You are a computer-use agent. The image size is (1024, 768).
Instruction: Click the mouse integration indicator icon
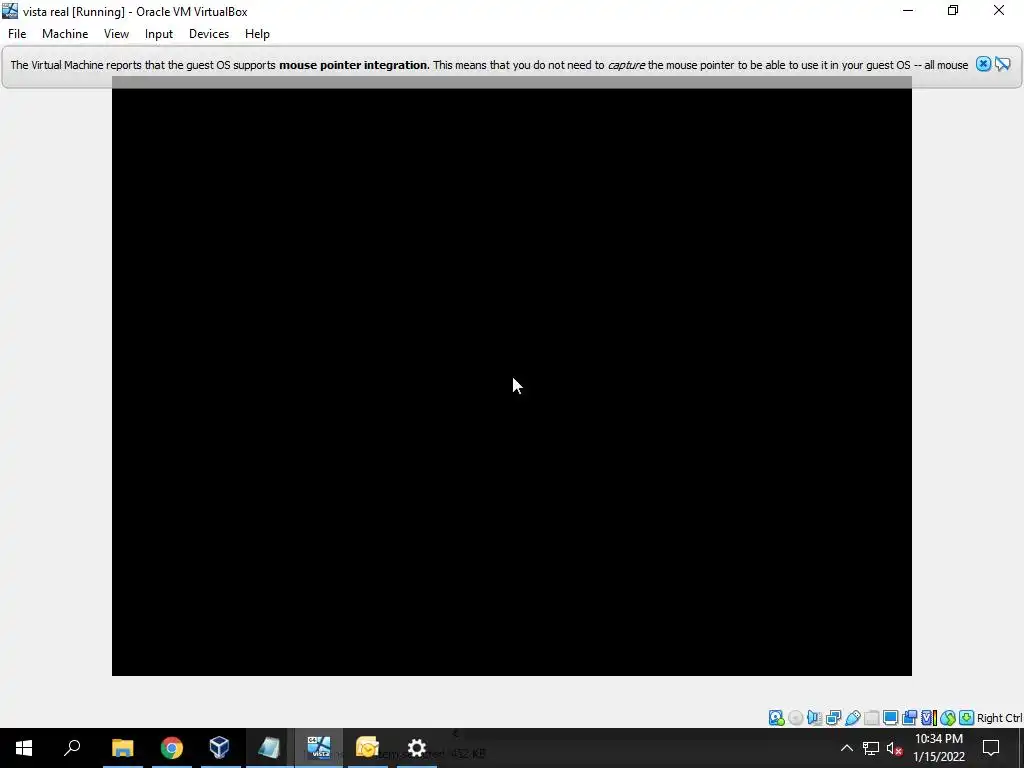[x=948, y=718]
